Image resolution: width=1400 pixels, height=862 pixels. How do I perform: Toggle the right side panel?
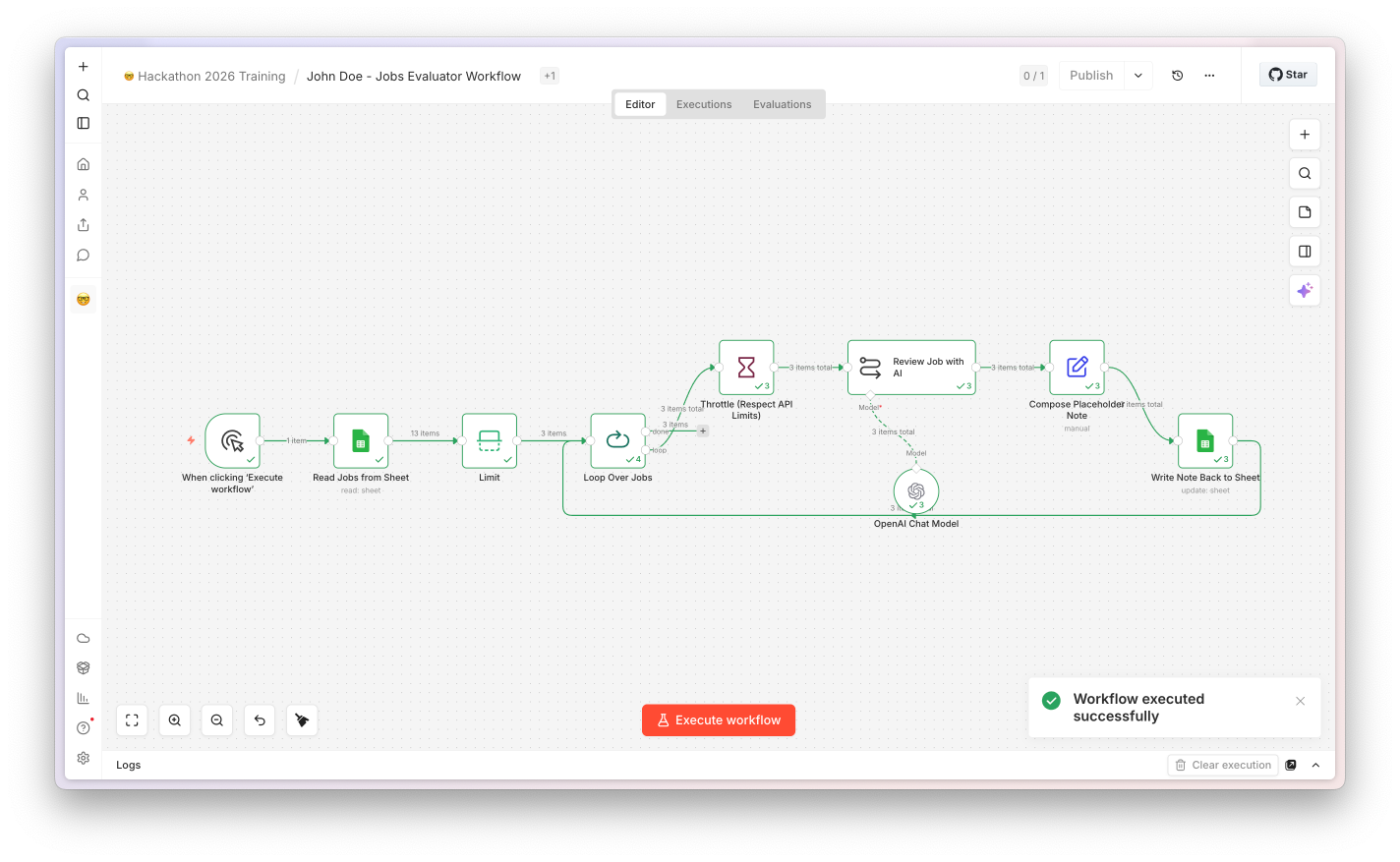[x=1305, y=252]
